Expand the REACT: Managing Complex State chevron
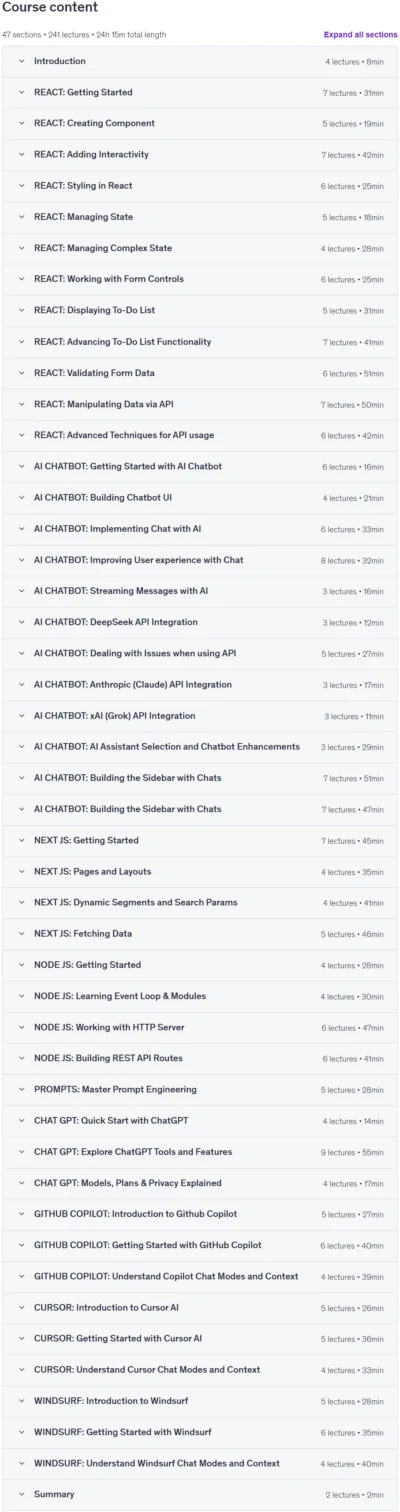400x1512 pixels. pyautogui.click(x=20, y=248)
